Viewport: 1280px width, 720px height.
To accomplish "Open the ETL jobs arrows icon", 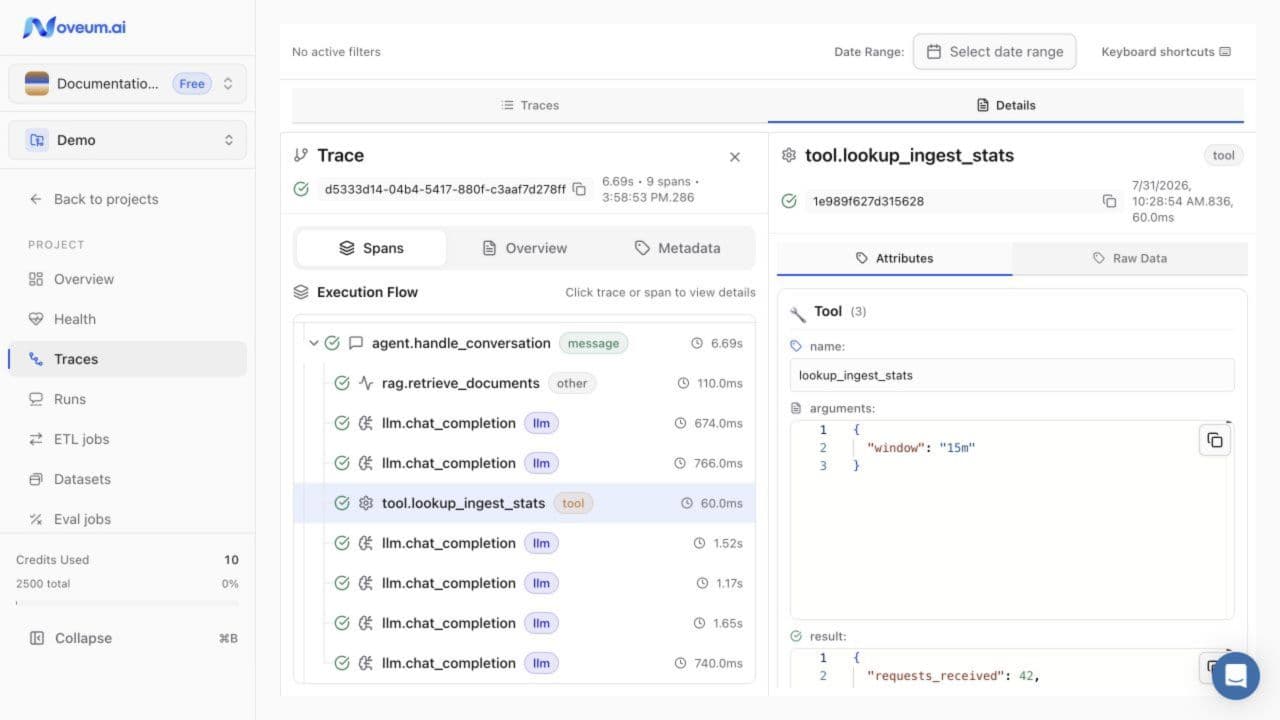I will [x=36, y=439].
